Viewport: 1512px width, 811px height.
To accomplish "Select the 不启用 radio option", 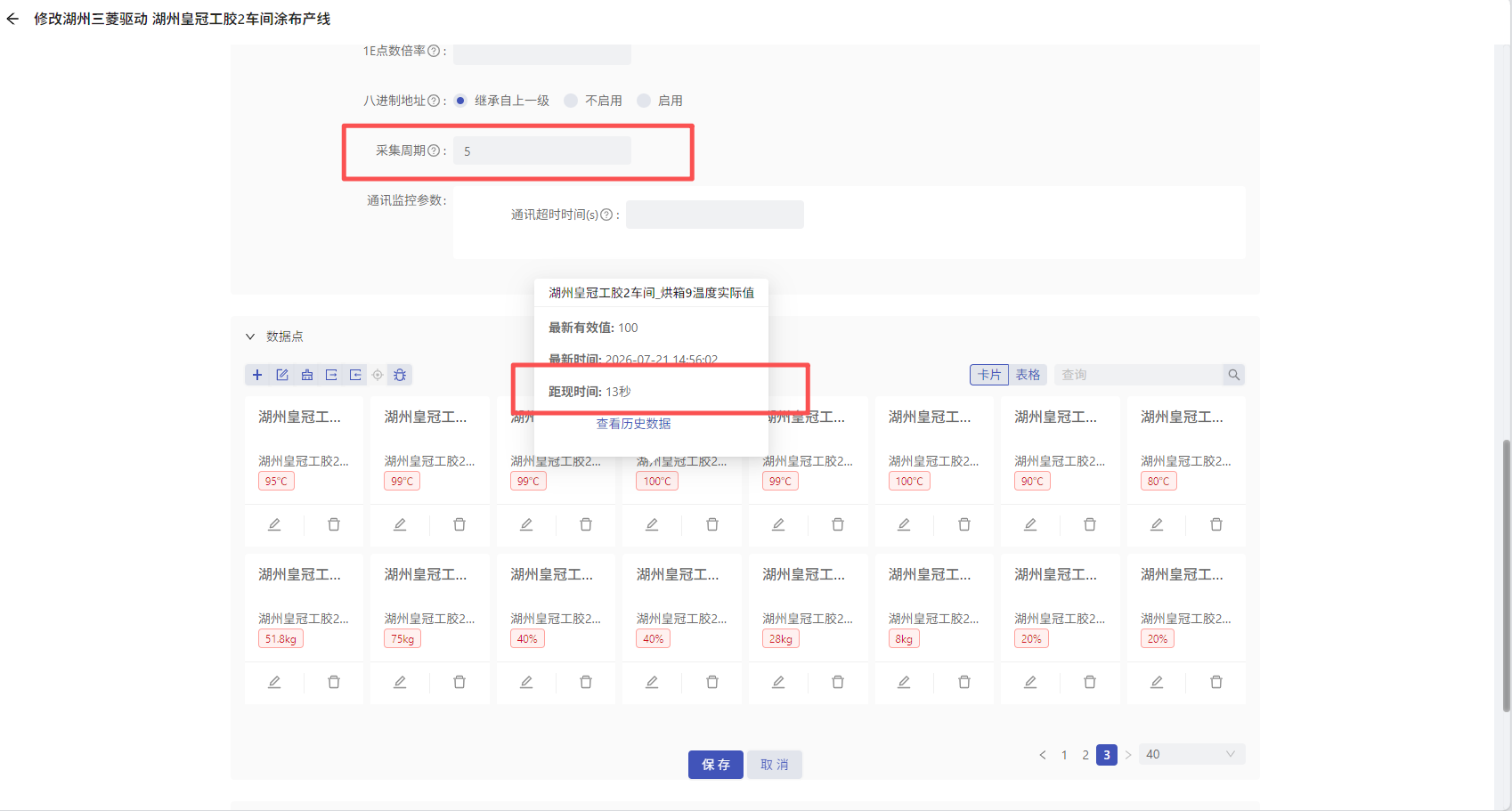I will pos(571,101).
